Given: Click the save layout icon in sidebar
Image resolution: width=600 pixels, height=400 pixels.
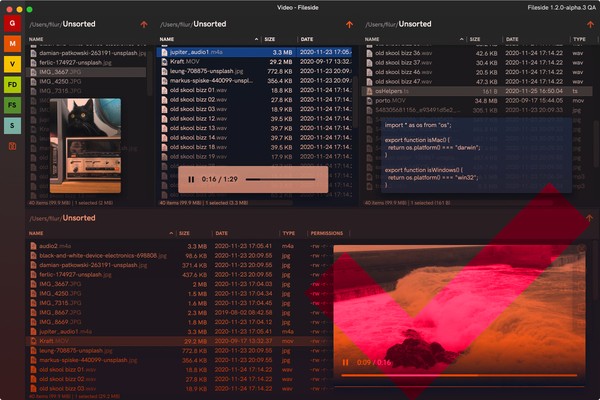Looking at the screenshot, I should click(12, 146).
